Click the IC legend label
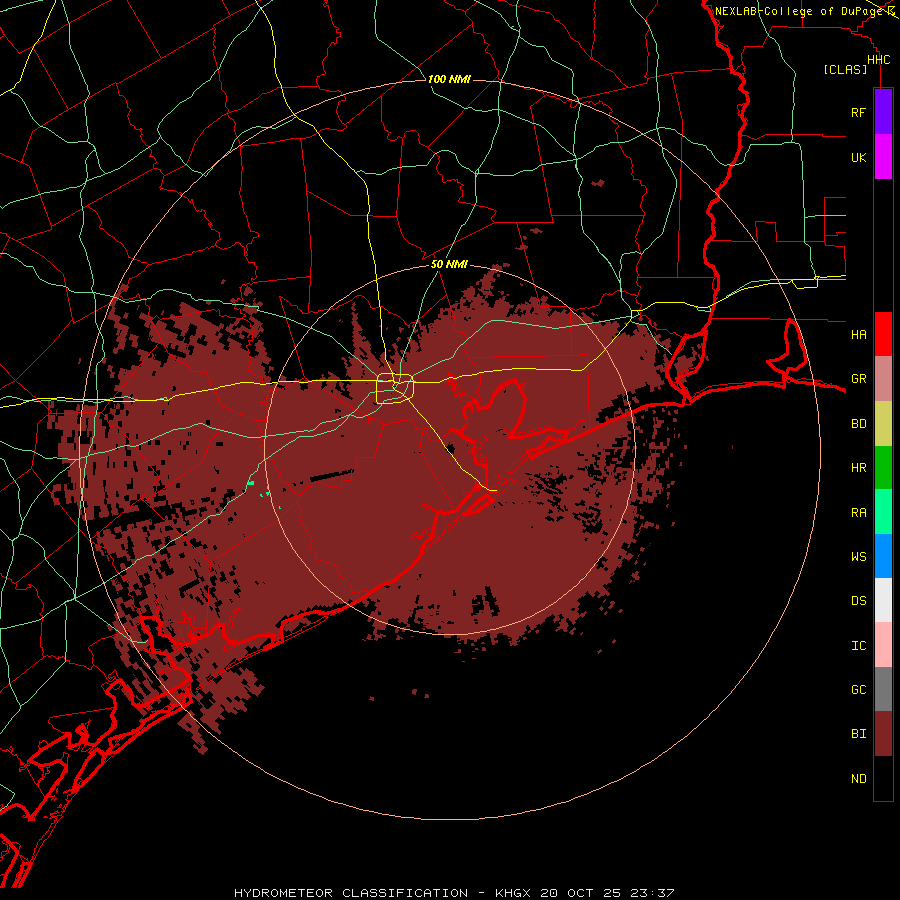Image resolution: width=900 pixels, height=900 pixels. [859, 645]
